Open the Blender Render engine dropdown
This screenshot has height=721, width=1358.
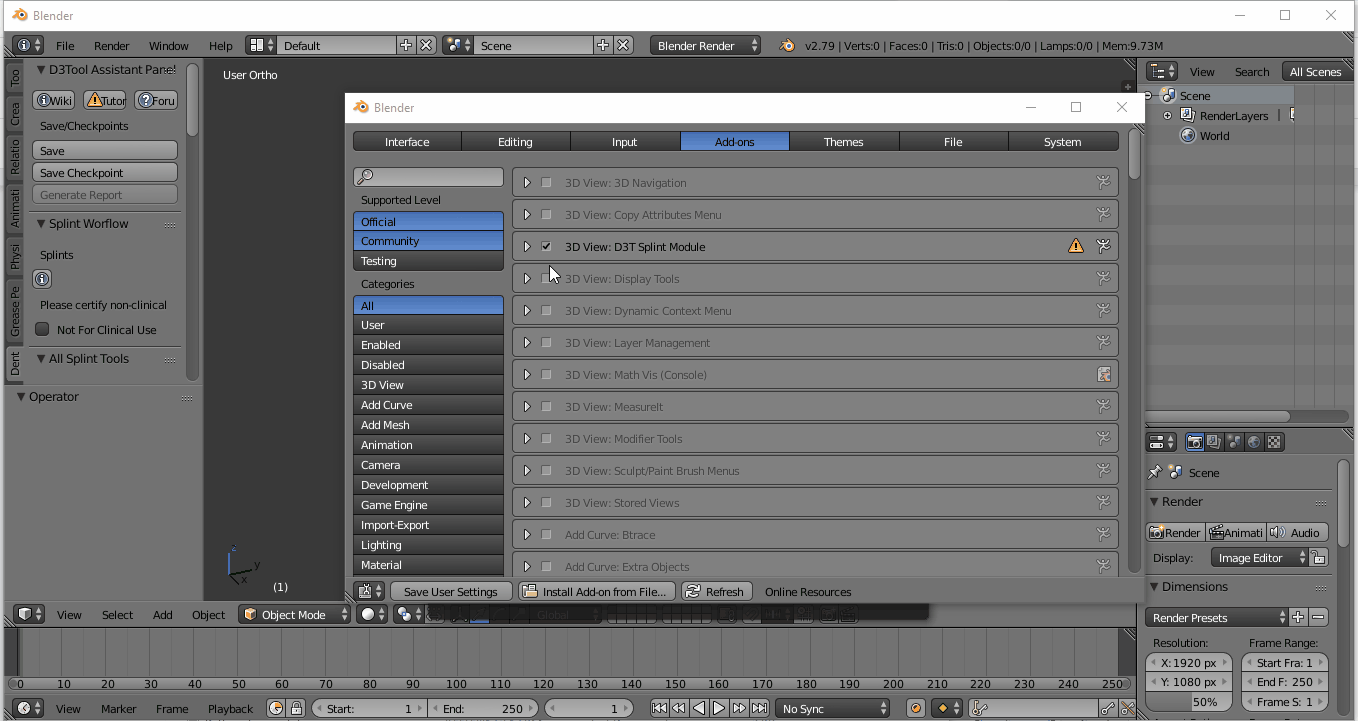coord(705,45)
